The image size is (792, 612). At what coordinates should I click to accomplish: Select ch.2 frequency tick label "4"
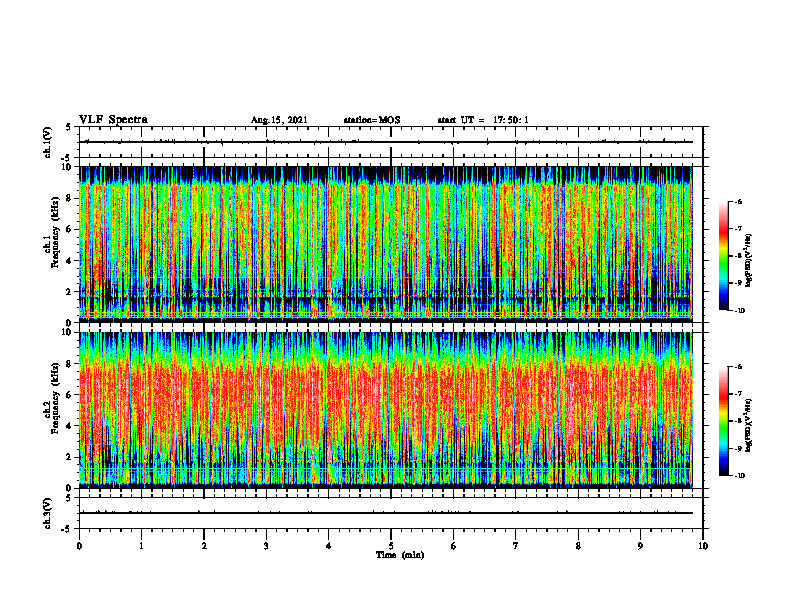(70, 426)
